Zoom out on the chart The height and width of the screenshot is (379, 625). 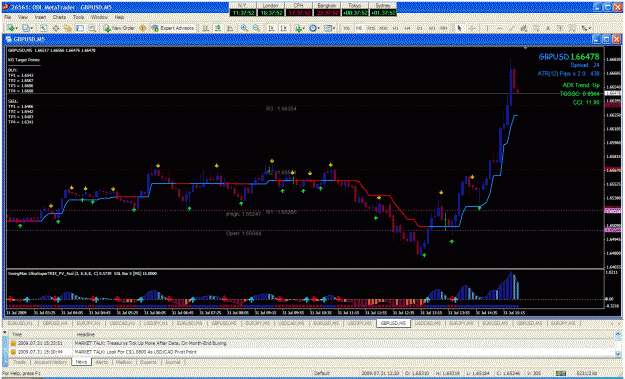click(x=256, y=28)
